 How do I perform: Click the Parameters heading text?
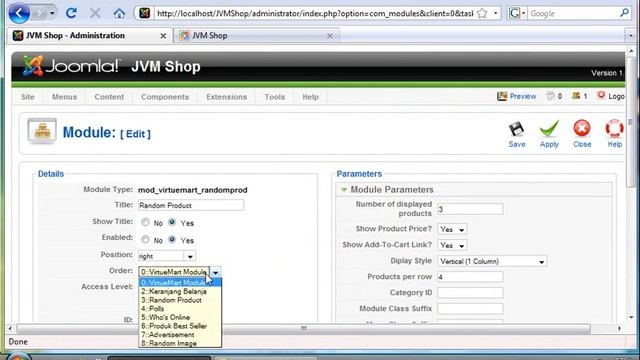[359, 174]
